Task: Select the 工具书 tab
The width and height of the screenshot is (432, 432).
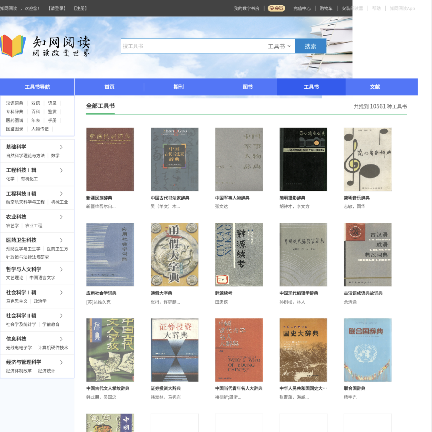Action: pyautogui.click(x=311, y=87)
